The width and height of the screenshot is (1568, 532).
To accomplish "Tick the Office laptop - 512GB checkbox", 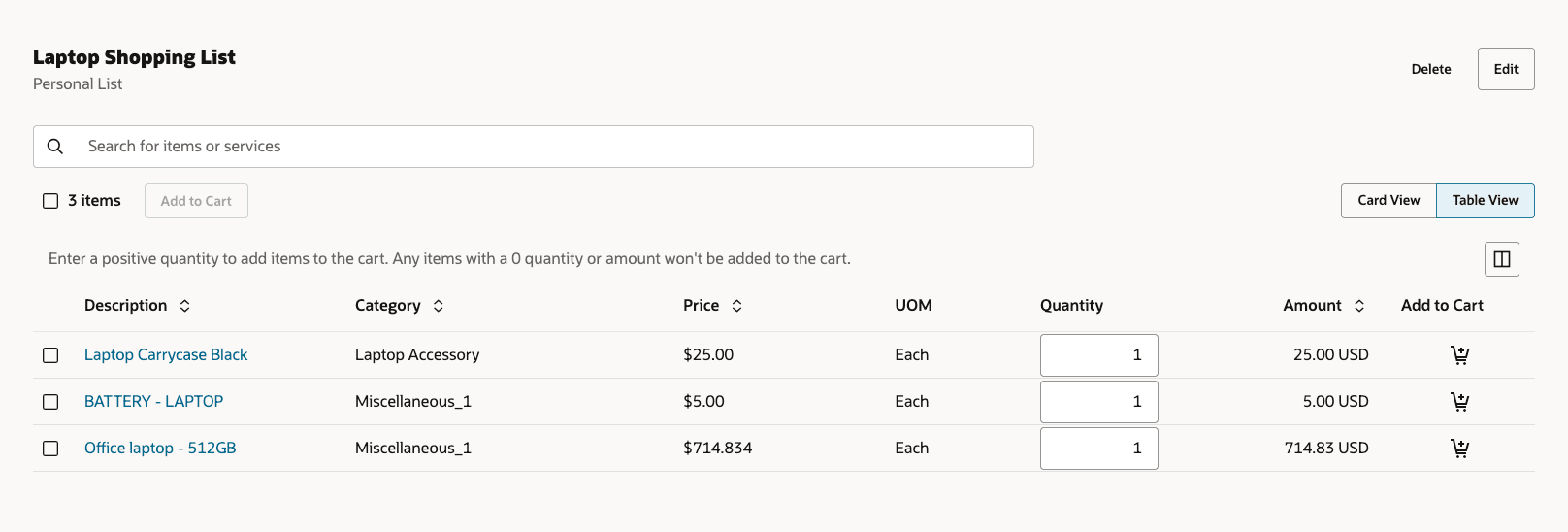I will [50, 449].
